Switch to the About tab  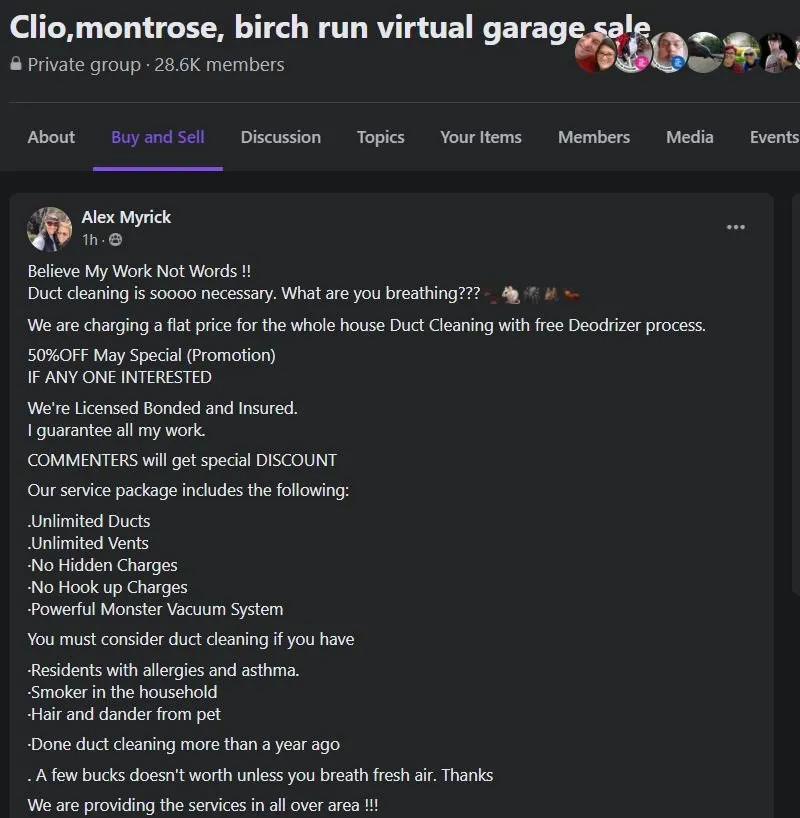(x=51, y=137)
